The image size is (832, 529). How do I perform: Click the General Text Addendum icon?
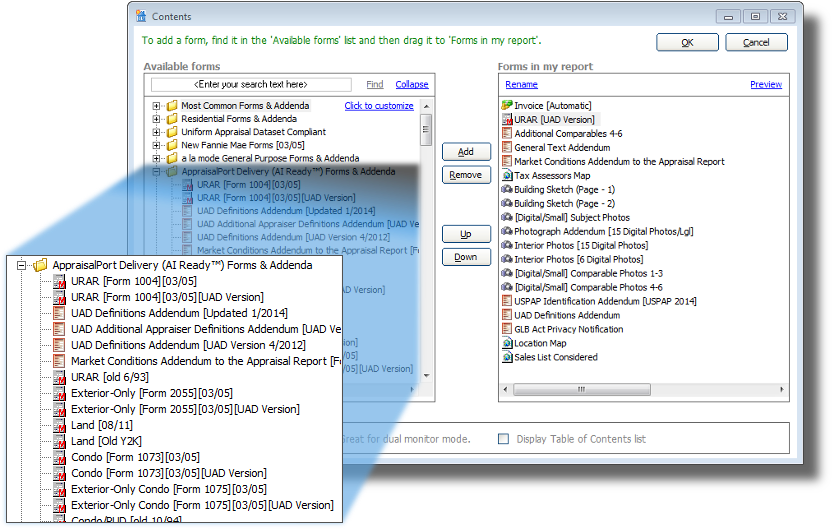[507, 147]
